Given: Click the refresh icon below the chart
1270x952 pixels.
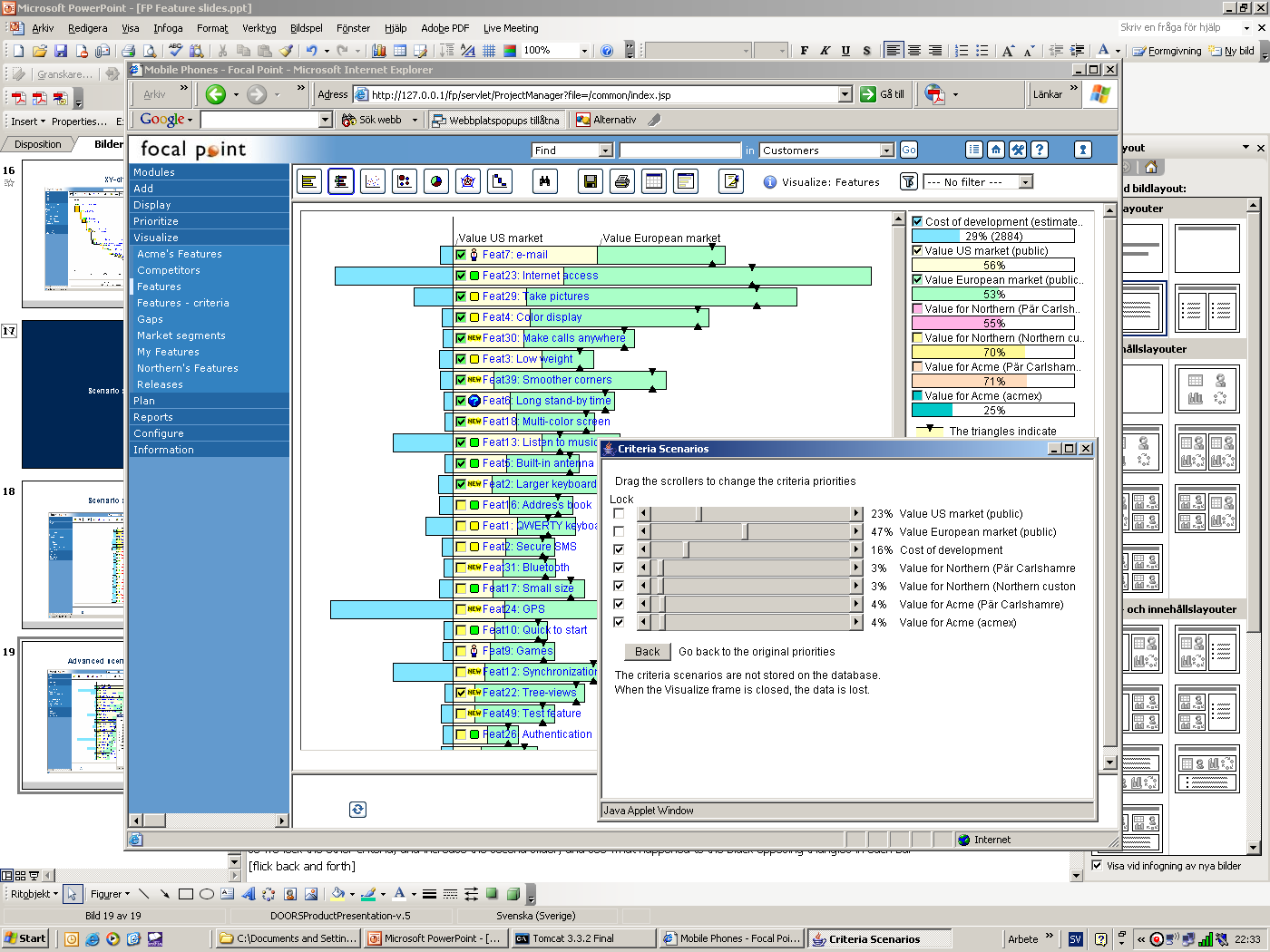Looking at the screenshot, I should pos(357,810).
